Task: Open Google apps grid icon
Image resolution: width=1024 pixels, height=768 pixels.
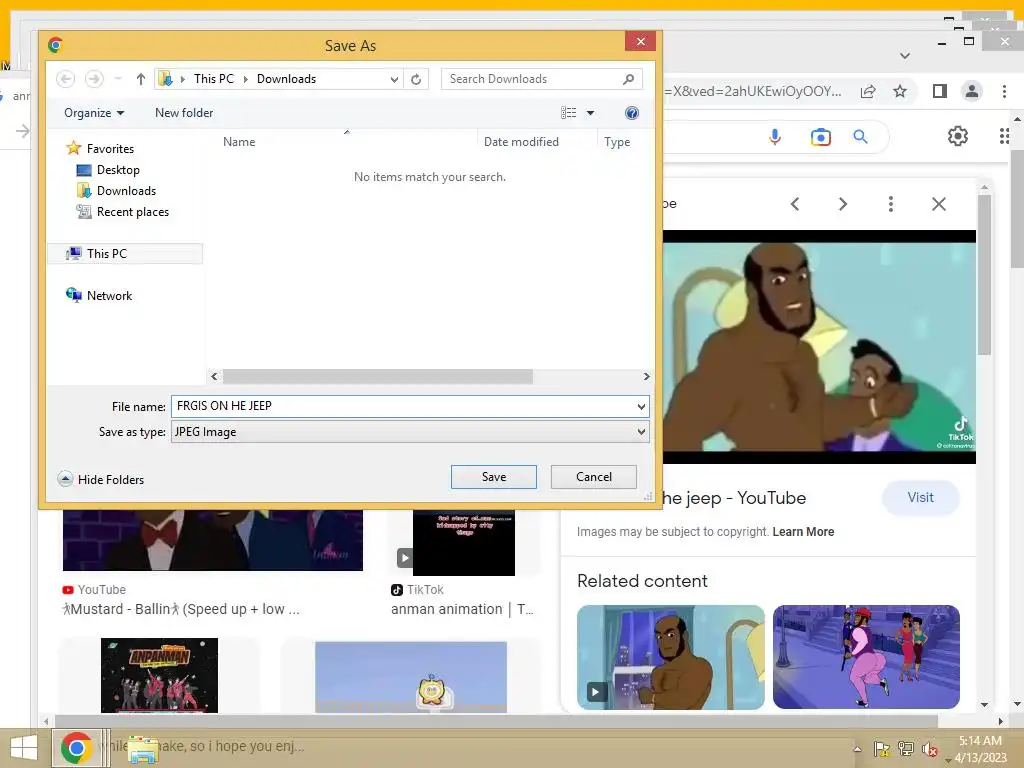Action: (1004, 136)
